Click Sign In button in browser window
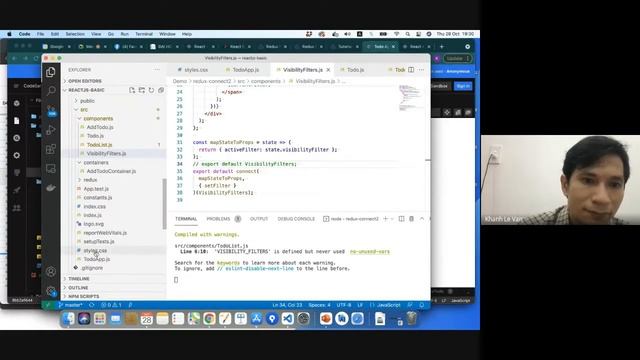 [463, 86]
